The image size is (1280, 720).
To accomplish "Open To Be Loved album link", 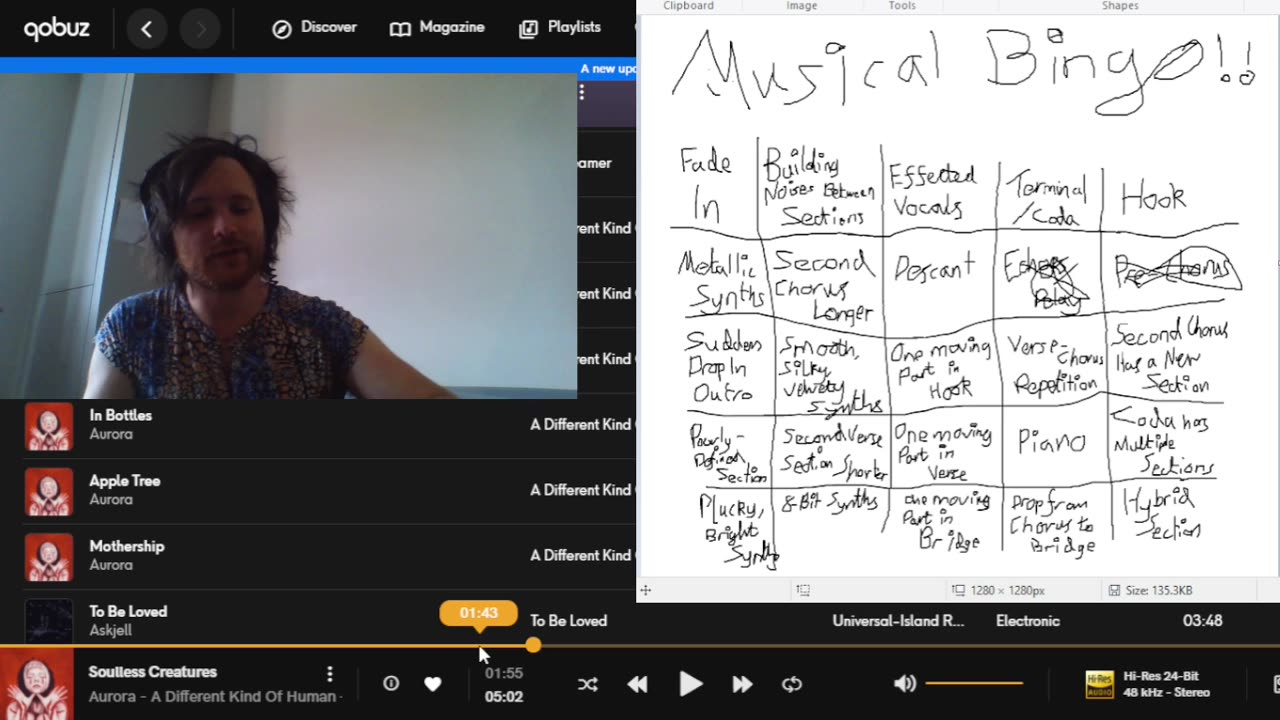I will pos(568,621).
